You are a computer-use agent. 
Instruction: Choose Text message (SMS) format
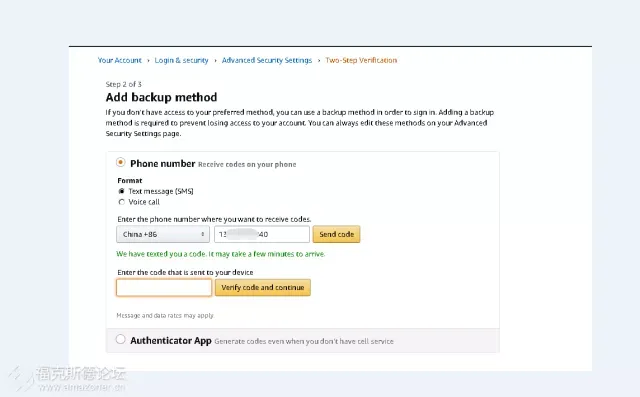click(x=122, y=191)
